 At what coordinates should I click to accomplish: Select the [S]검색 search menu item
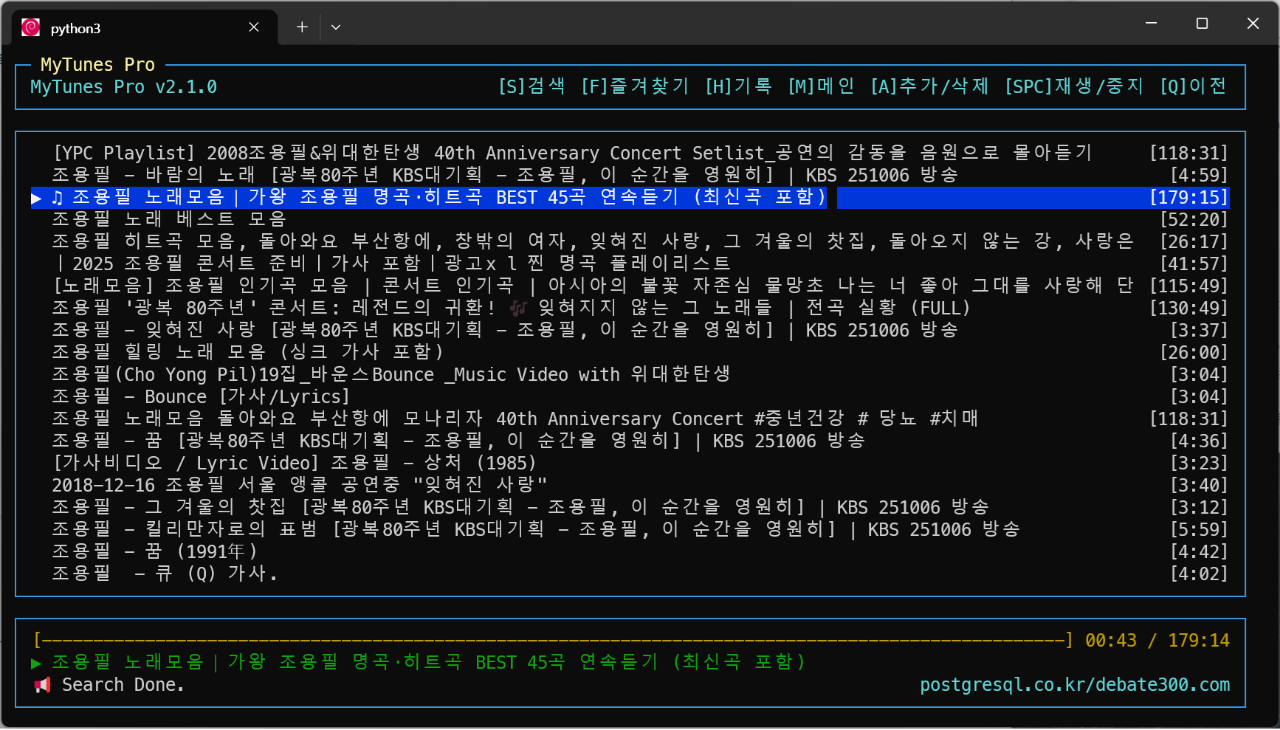[531, 86]
